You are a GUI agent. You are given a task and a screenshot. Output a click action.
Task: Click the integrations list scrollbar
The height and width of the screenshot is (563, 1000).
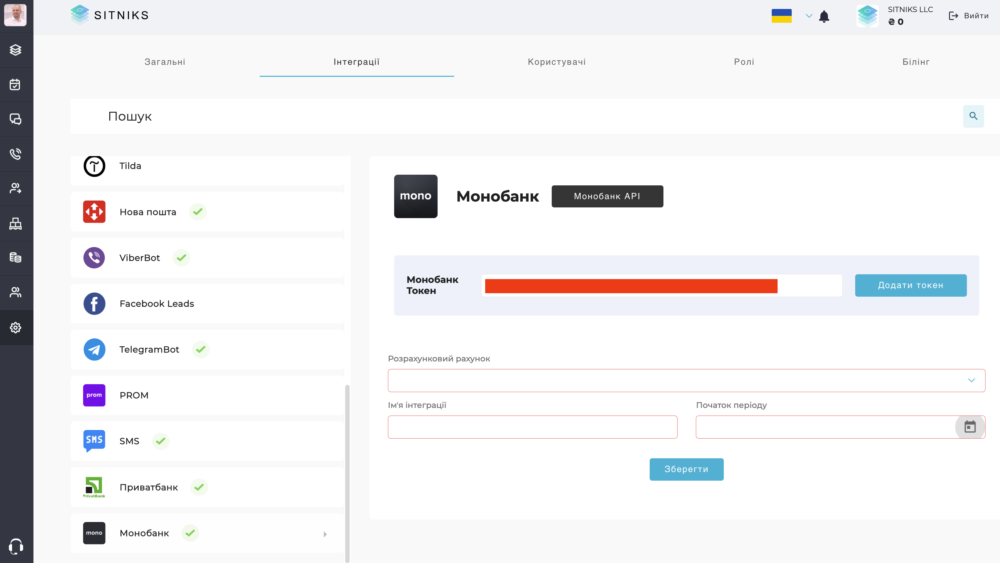pos(347,473)
